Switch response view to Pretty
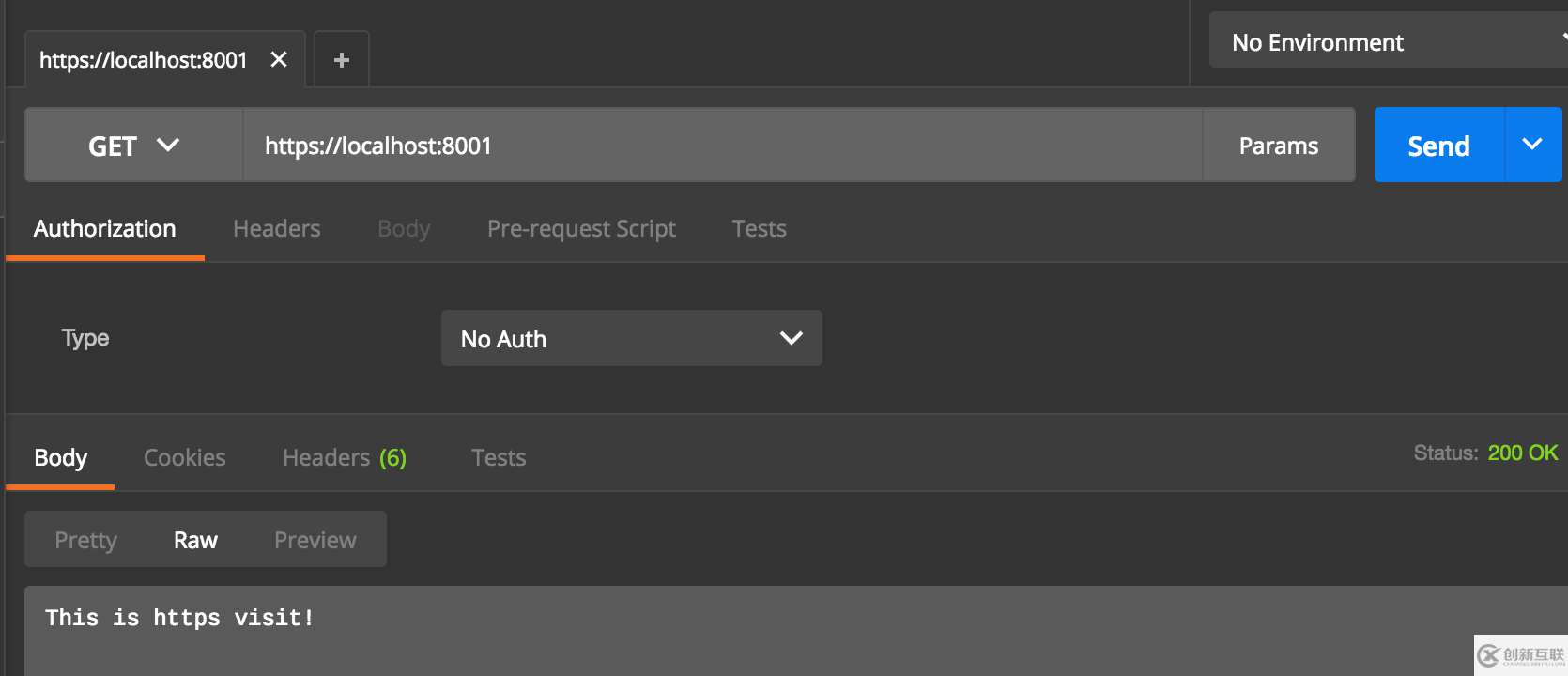Image resolution: width=1568 pixels, height=676 pixels. 85,540
